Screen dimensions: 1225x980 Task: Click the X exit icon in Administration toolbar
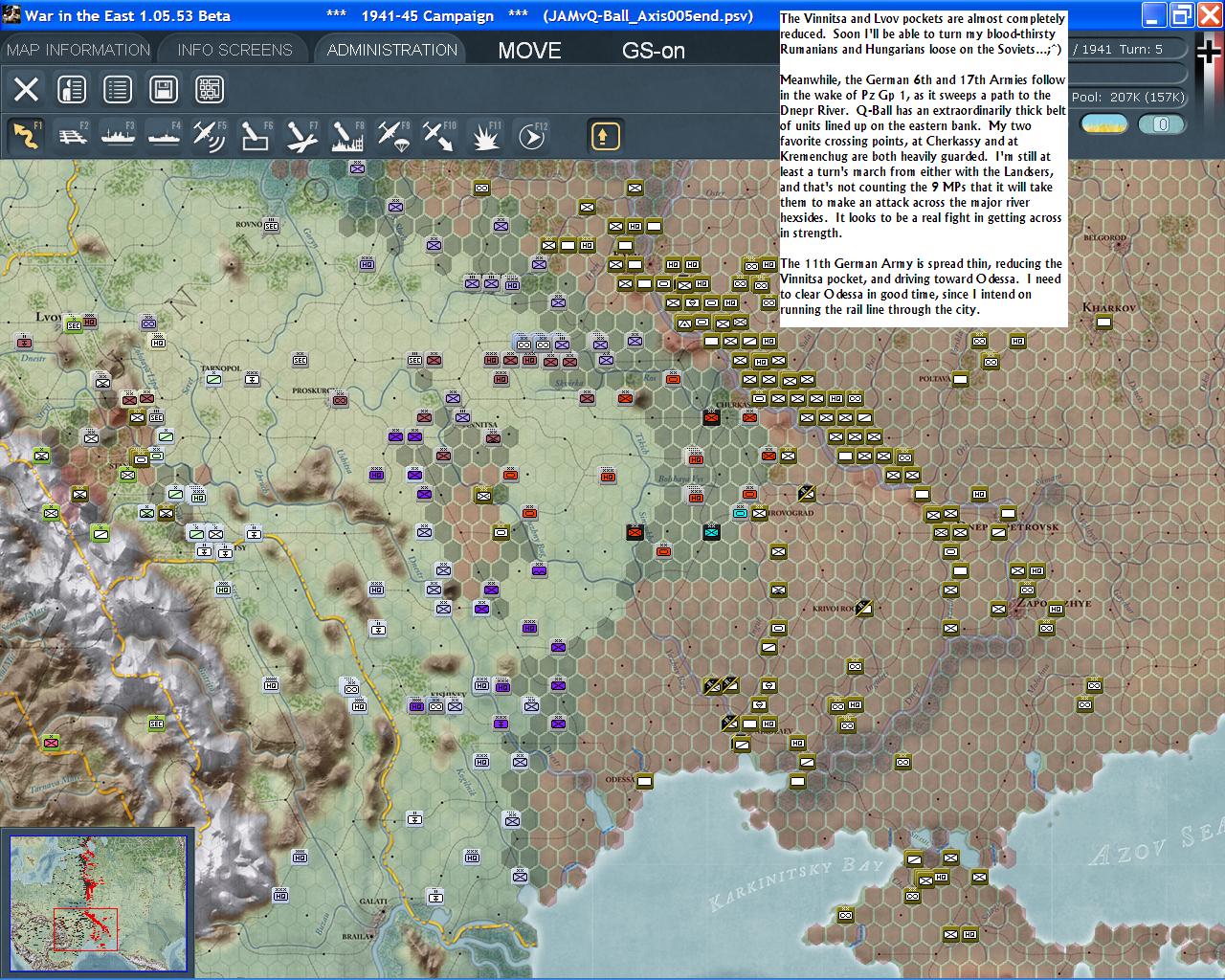[x=26, y=90]
